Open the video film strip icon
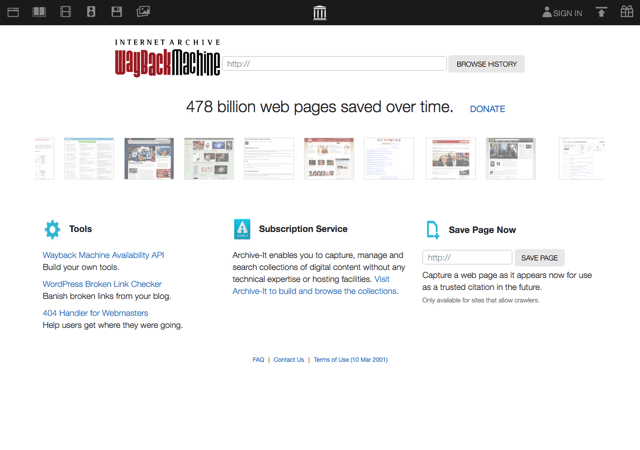640x450 pixels. pyautogui.click(x=65, y=12)
